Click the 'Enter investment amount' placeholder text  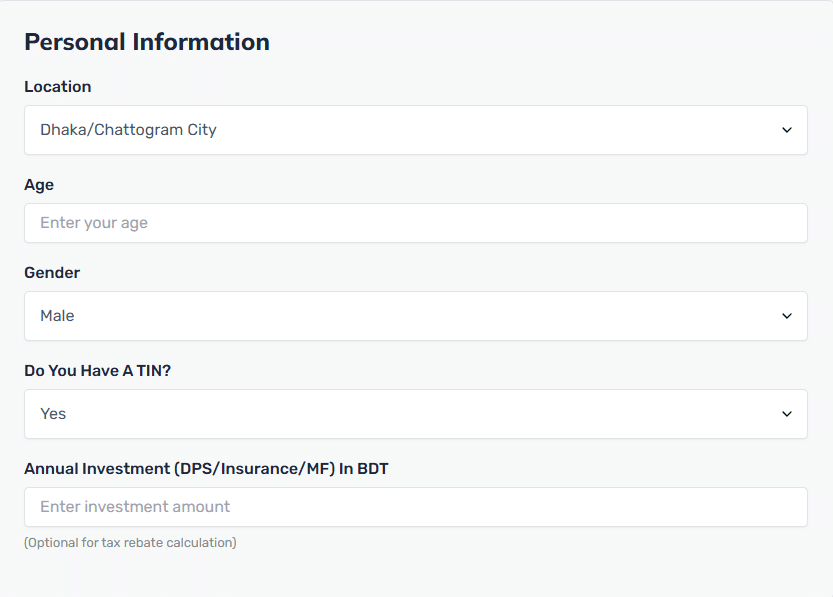tap(135, 507)
